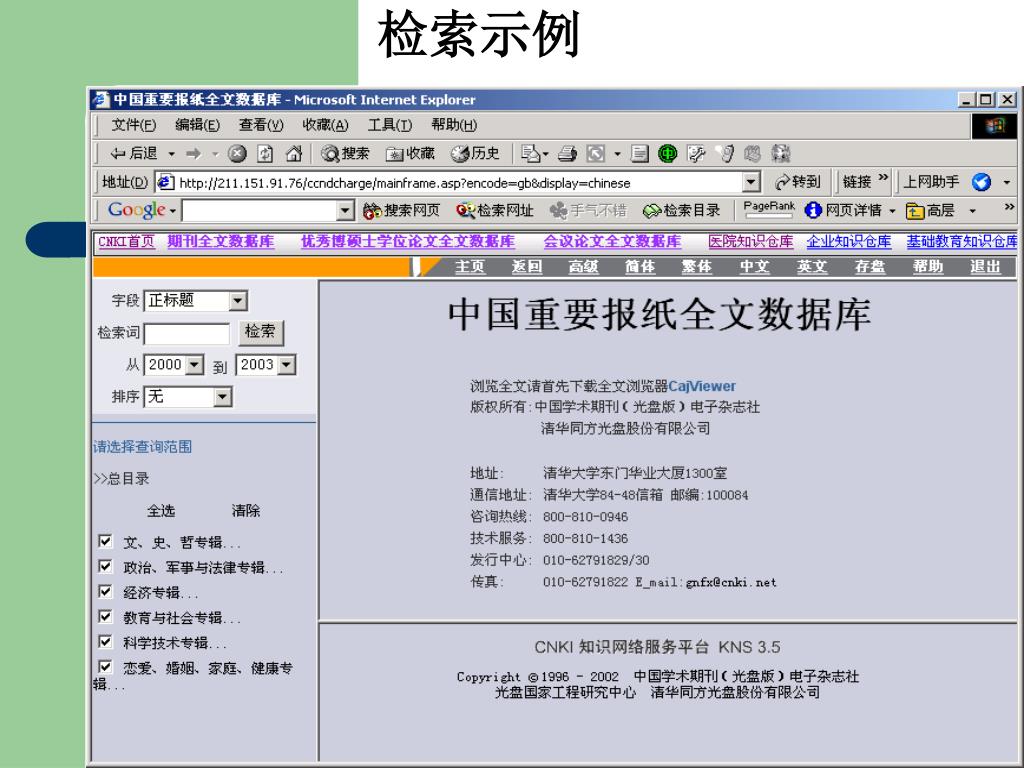Click the Windows flag logo icon
This screenshot has width=1024, height=768.
tap(995, 125)
